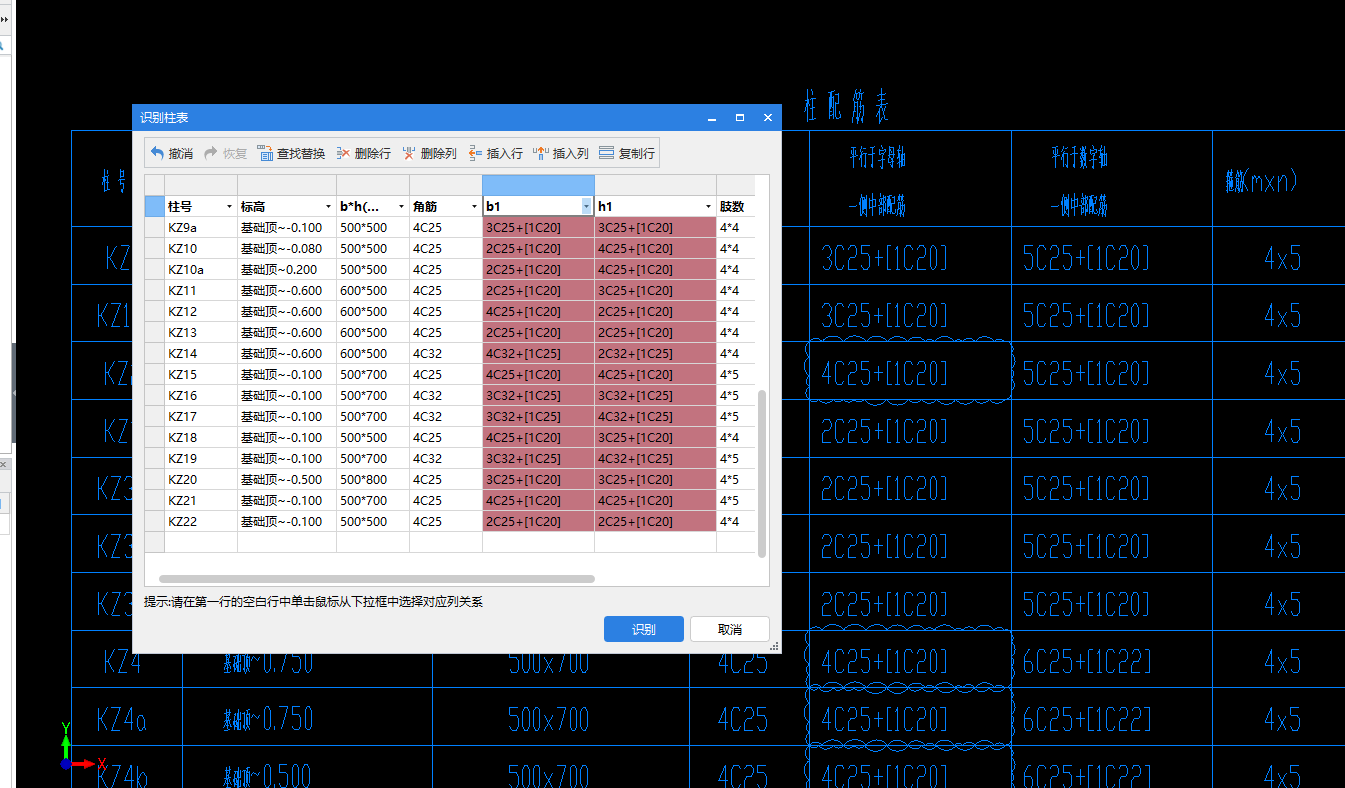This screenshot has width=1345, height=788.
Task: Click KZ9a's b1 cell 3C25+[1C20]
Action: 538,227
